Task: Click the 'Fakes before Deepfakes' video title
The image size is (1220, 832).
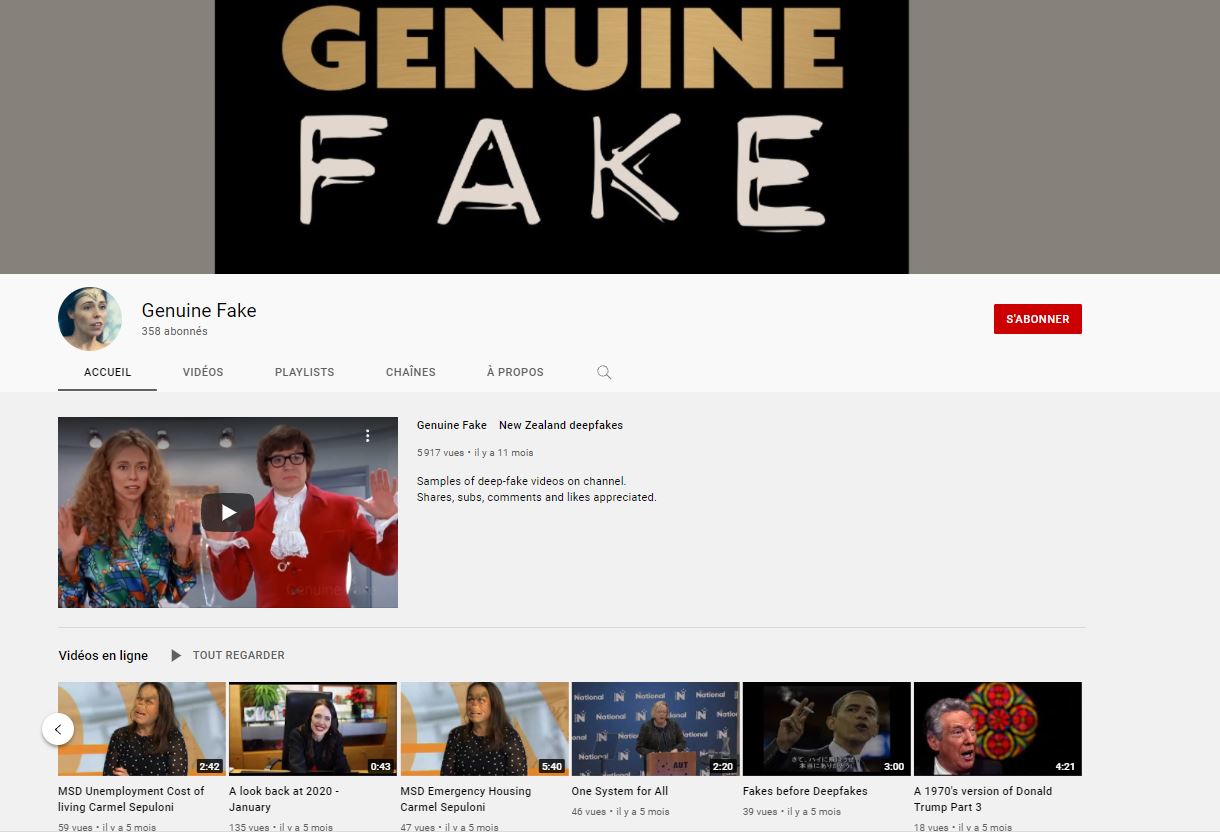Action: (x=805, y=791)
